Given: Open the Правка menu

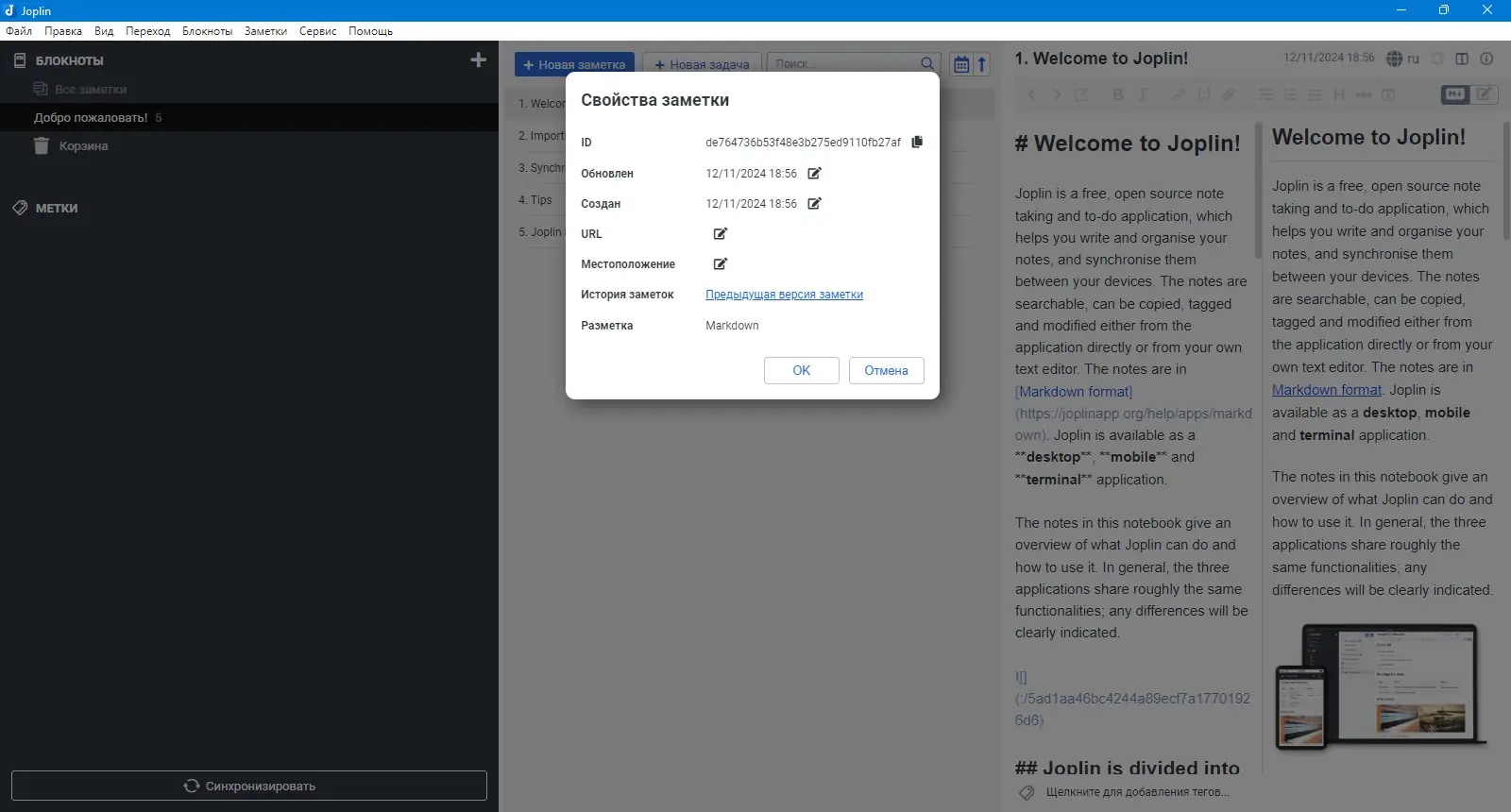Looking at the screenshot, I should coord(63,31).
